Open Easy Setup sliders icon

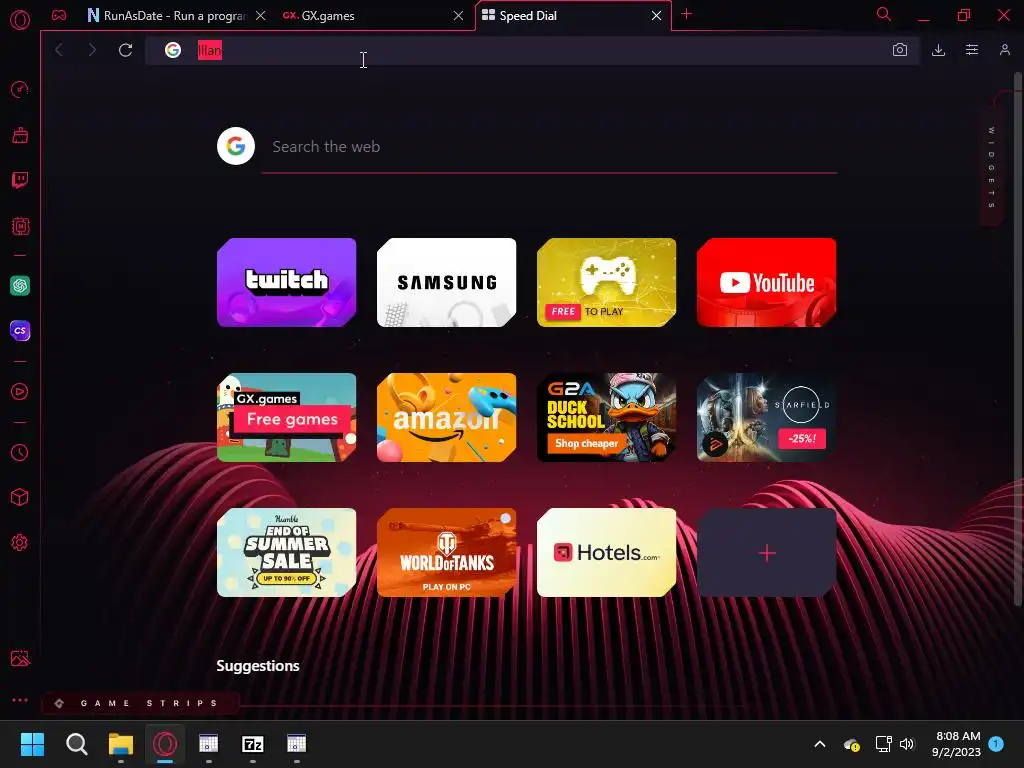pos(972,50)
